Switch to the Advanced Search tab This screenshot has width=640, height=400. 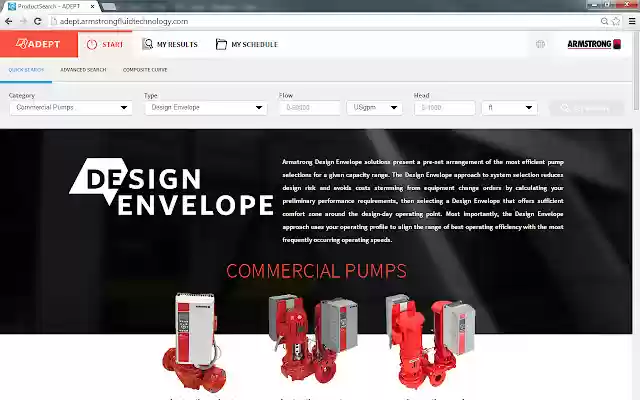pyautogui.click(x=83, y=70)
